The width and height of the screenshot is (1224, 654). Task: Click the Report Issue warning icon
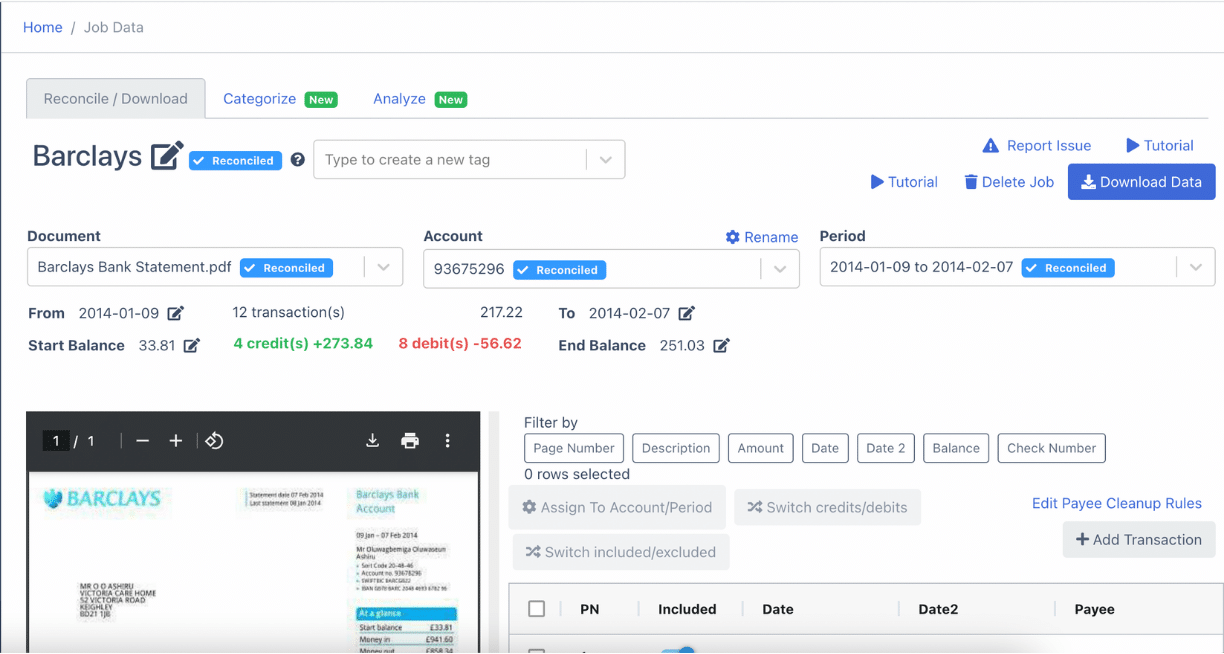[x=990, y=146]
